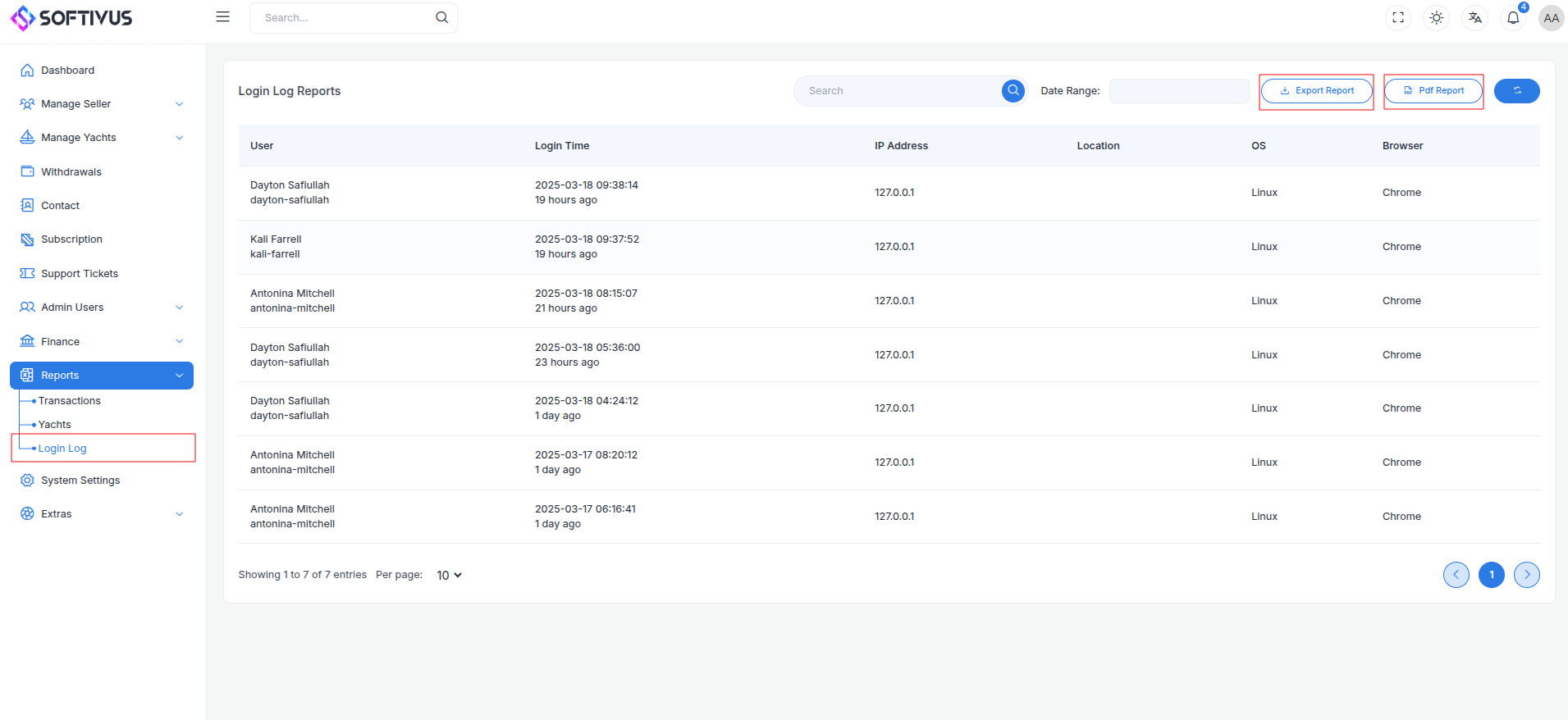Expand the Manage Seller menu
Image resolution: width=1568 pixels, height=720 pixels.
[x=102, y=104]
